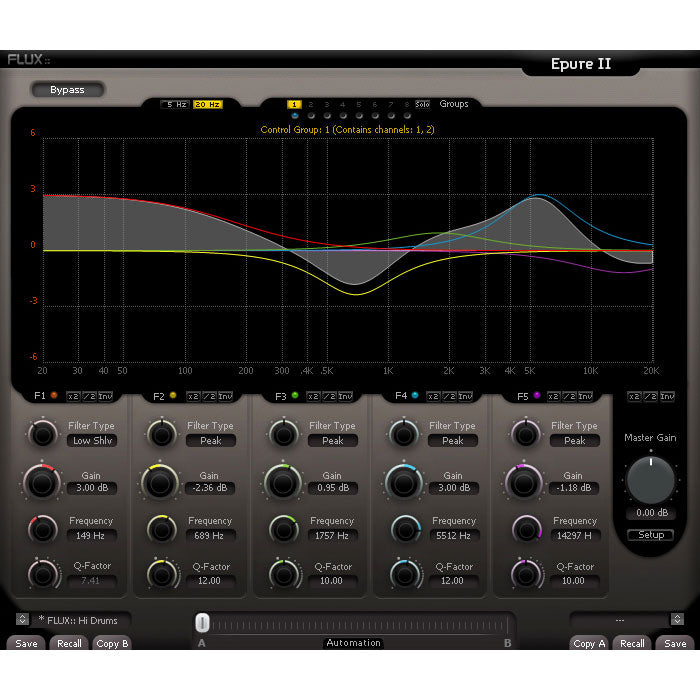Toggle the Bypass button

click(x=67, y=90)
